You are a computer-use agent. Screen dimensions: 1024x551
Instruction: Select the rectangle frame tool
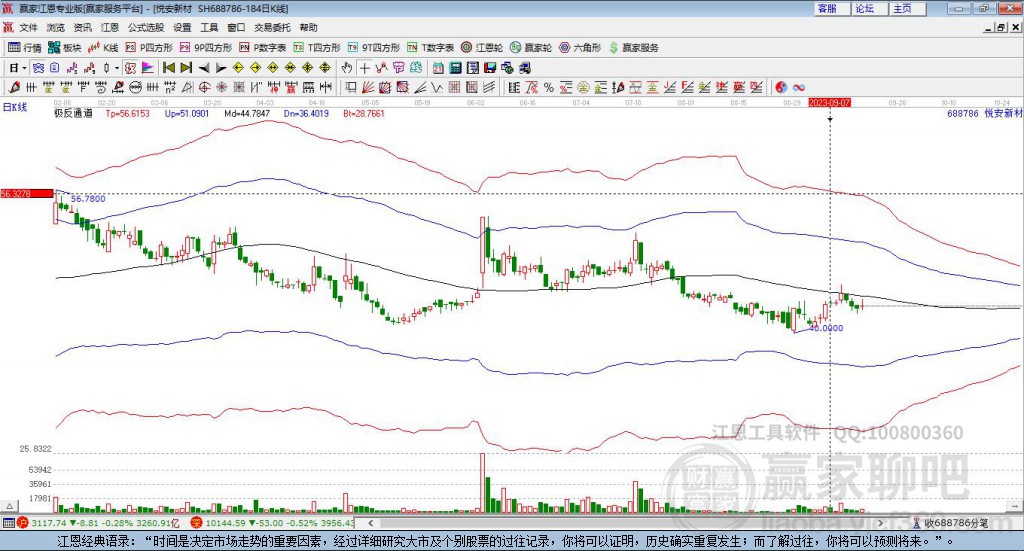[x=351, y=87]
